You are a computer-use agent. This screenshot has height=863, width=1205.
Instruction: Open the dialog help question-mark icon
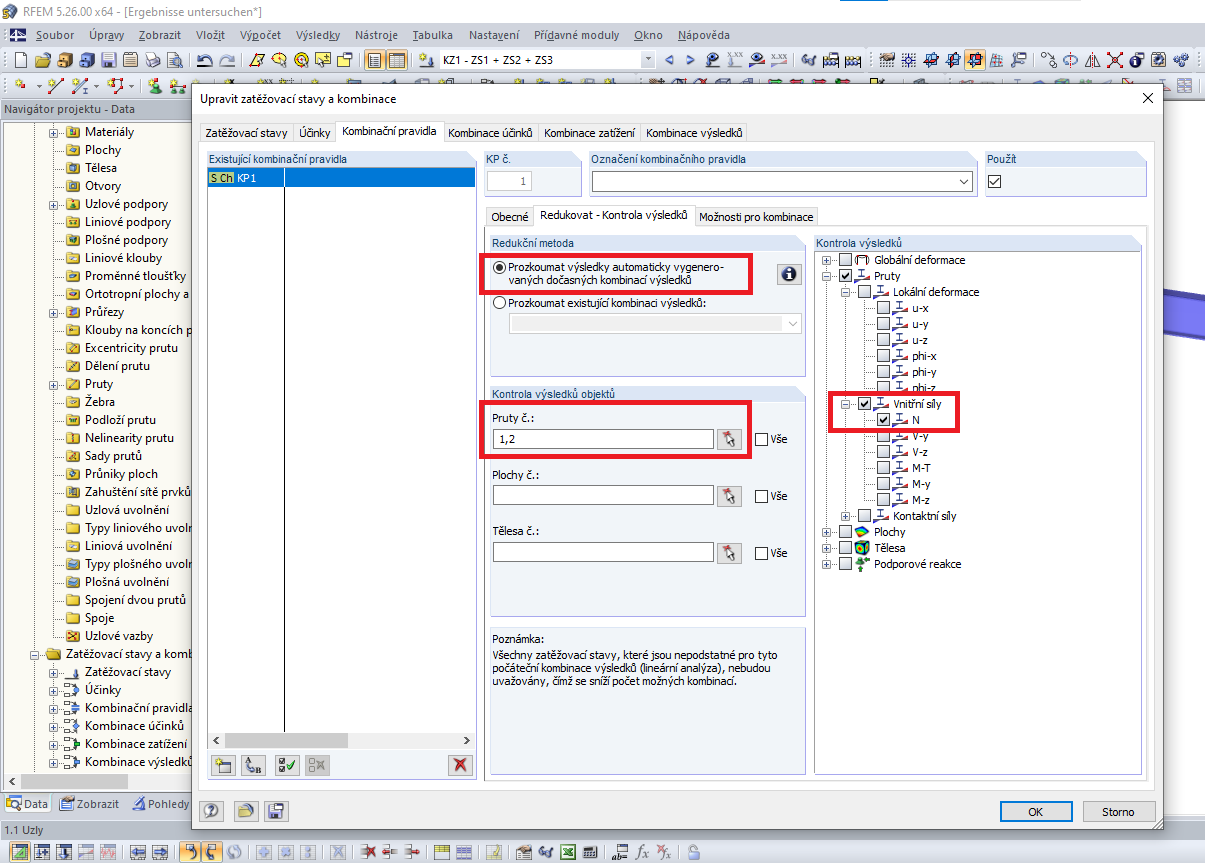point(211,810)
